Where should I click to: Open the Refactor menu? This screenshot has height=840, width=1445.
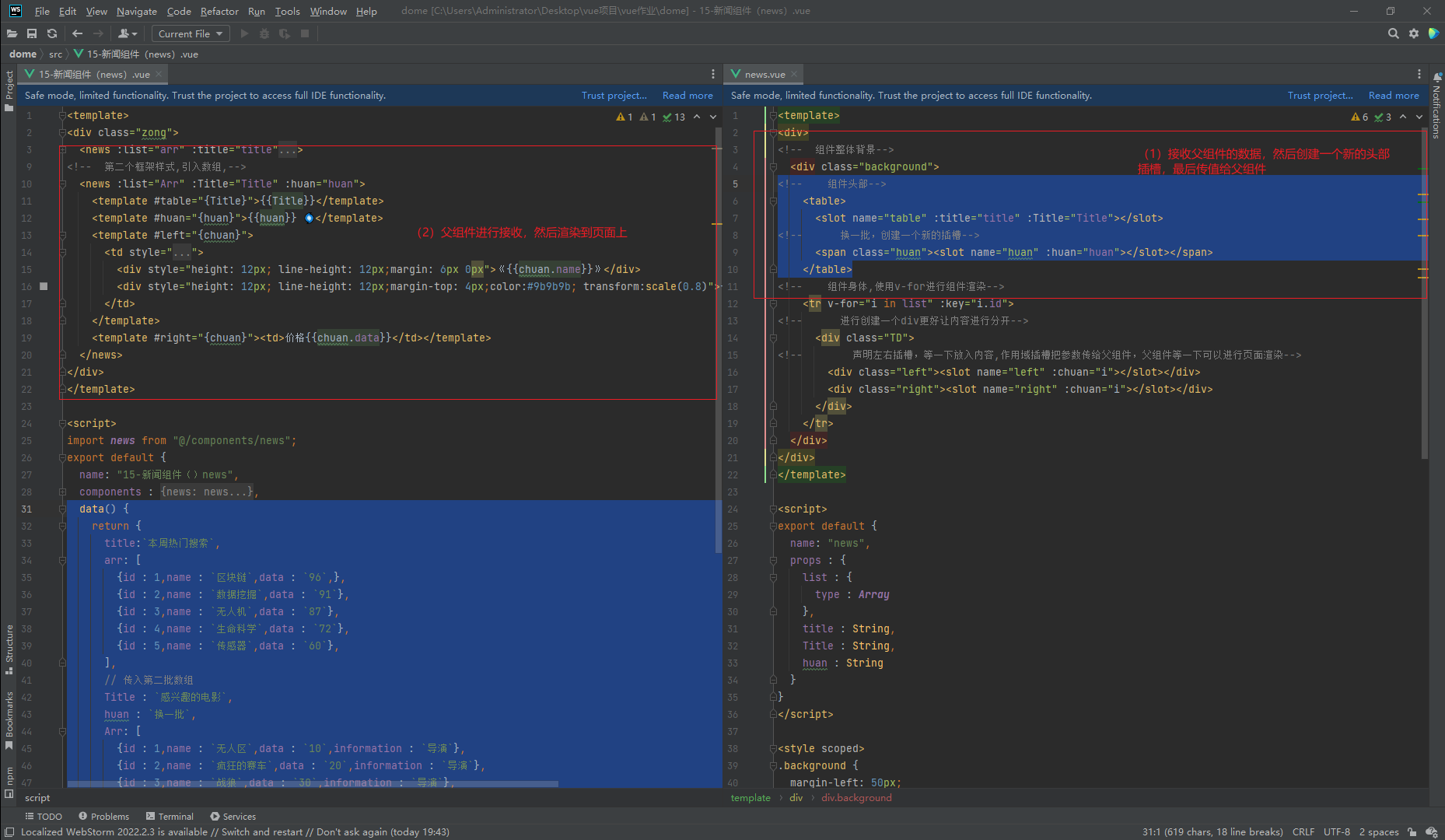(x=219, y=11)
